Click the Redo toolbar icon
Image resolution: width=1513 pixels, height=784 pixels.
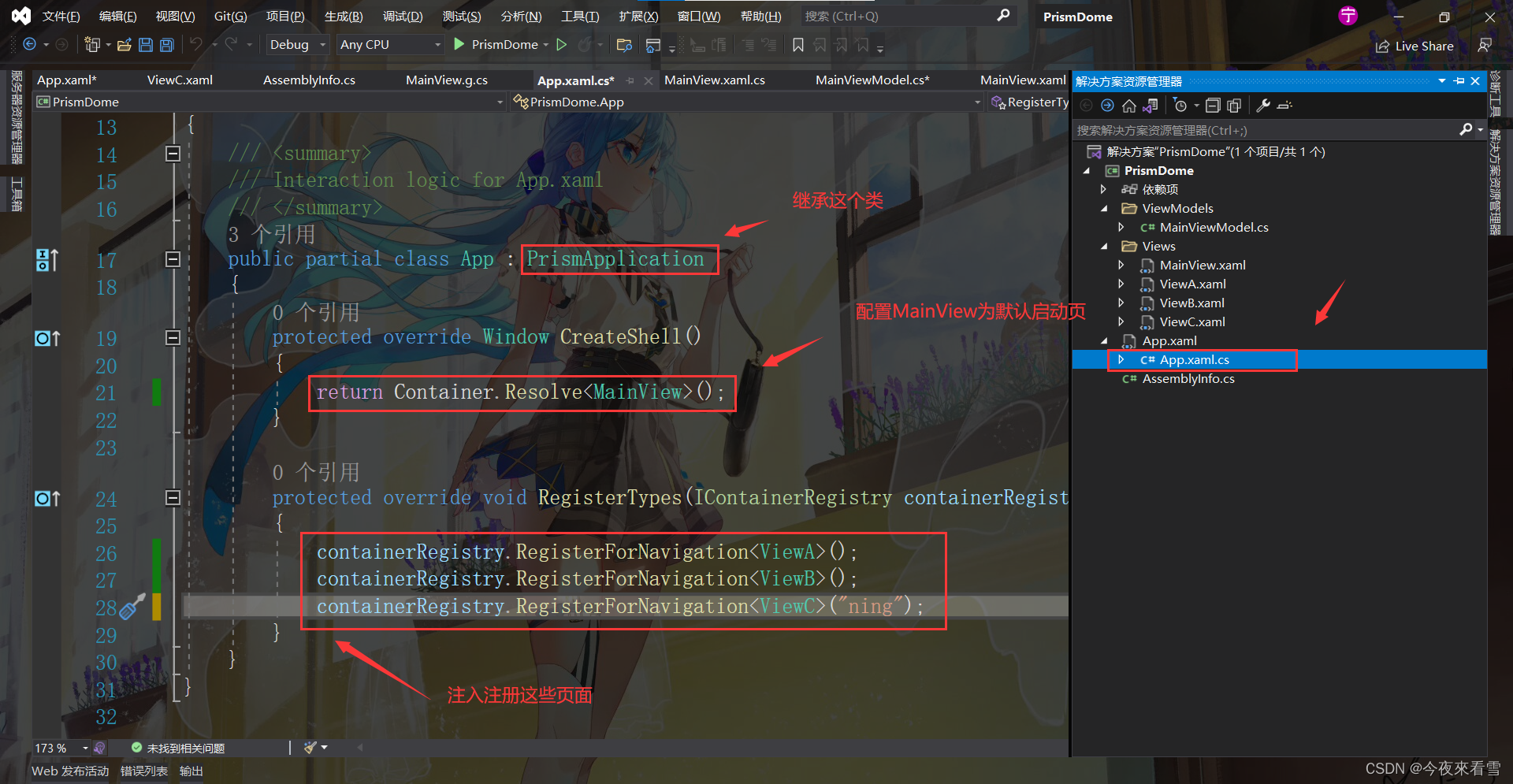click(231, 45)
